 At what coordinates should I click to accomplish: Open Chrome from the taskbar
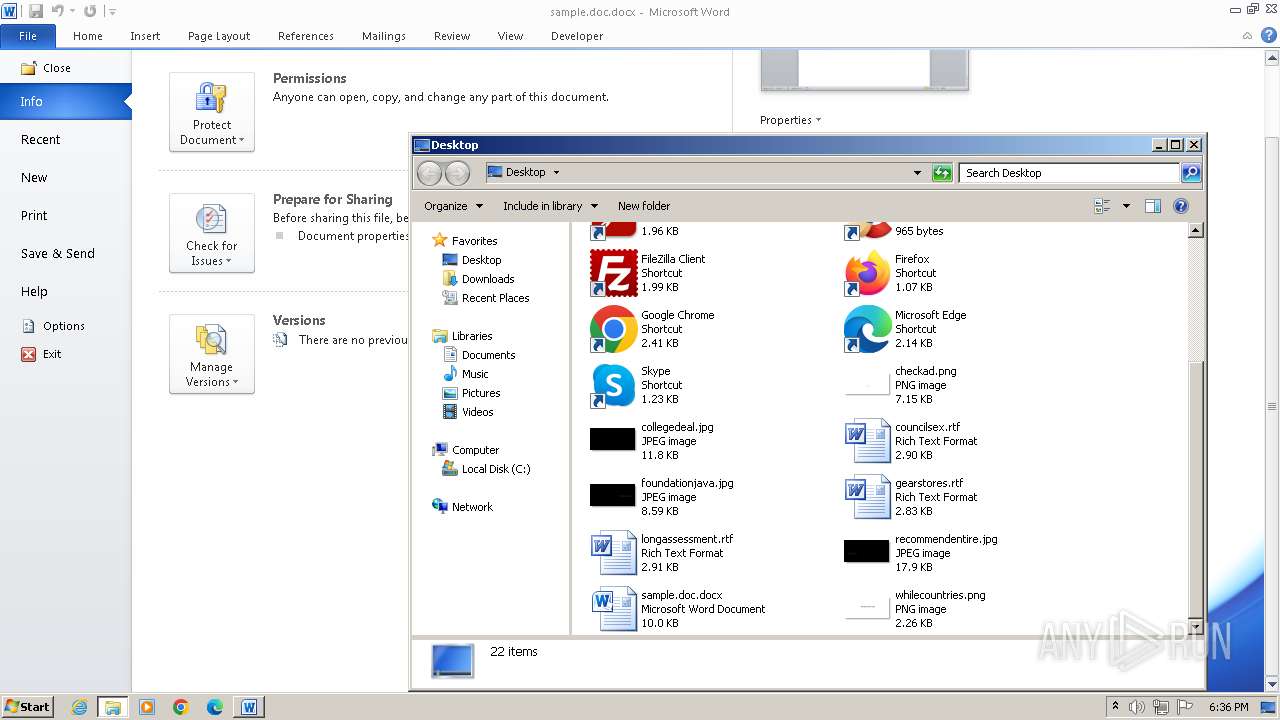181,707
